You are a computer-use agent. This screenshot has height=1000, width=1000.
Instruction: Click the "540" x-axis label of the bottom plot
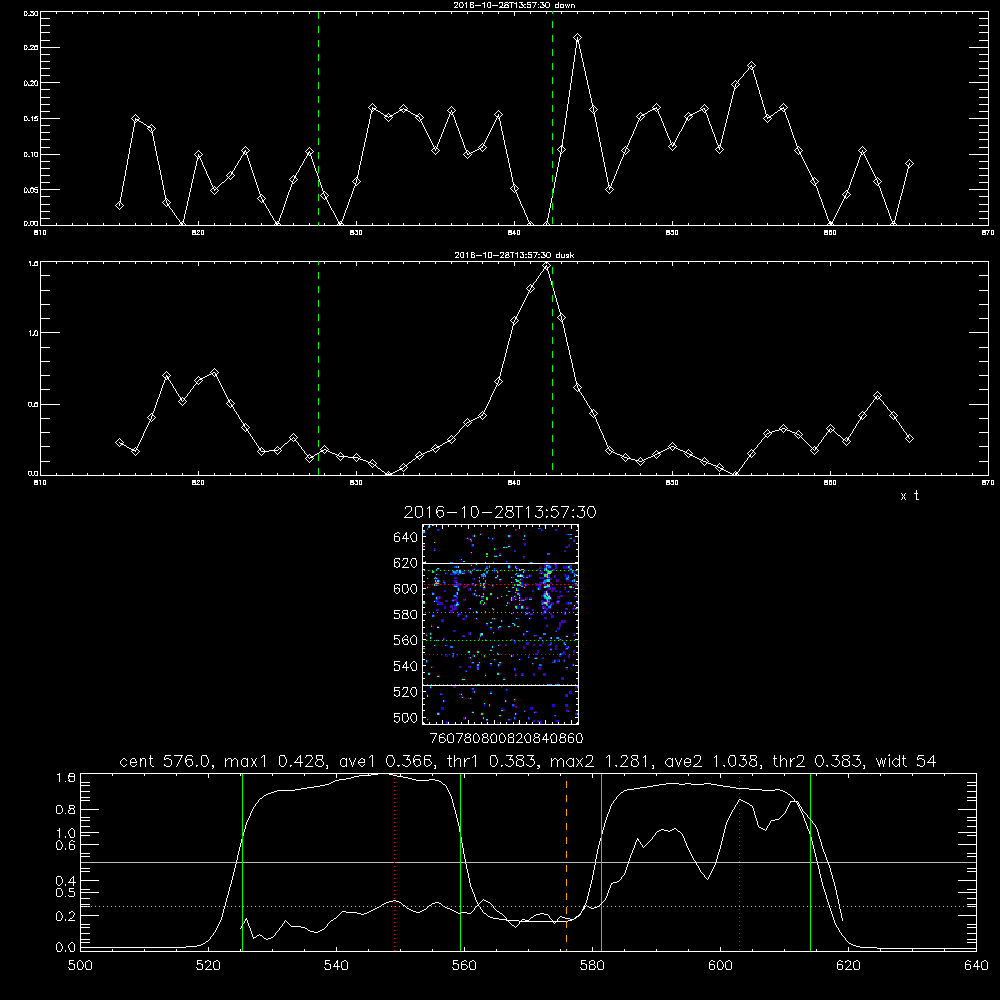click(x=336, y=966)
